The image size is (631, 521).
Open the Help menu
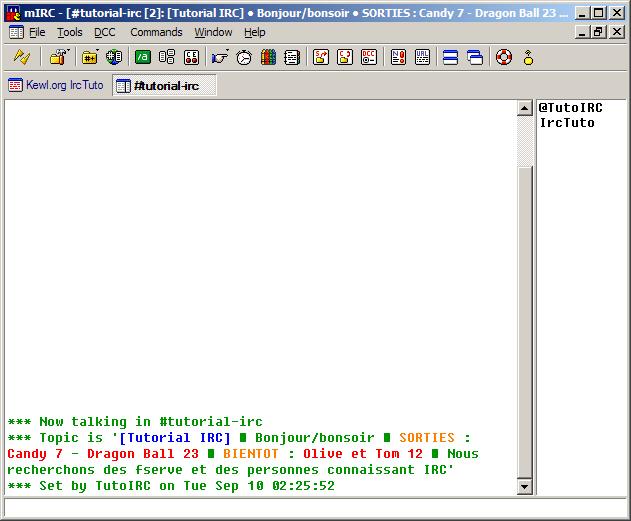[x=255, y=32]
